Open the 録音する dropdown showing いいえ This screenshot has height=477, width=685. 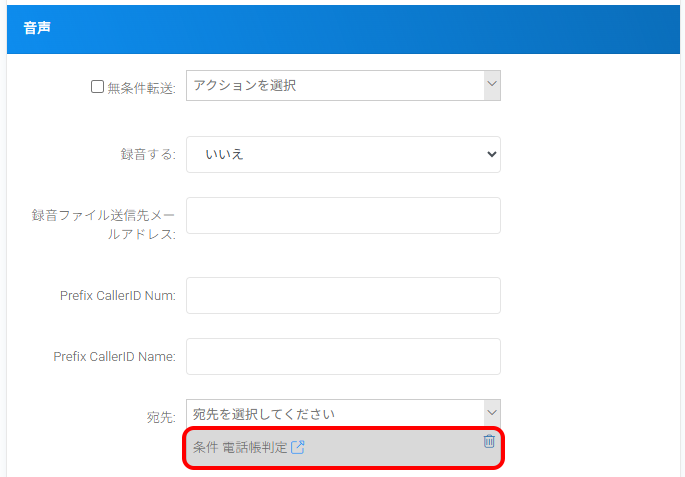pyautogui.click(x=343, y=154)
